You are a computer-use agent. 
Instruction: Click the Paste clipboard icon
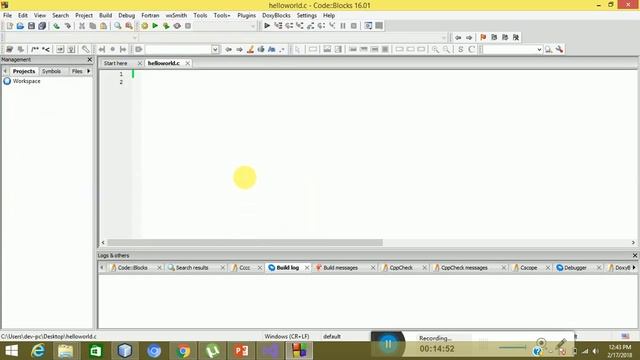click(x=104, y=26)
